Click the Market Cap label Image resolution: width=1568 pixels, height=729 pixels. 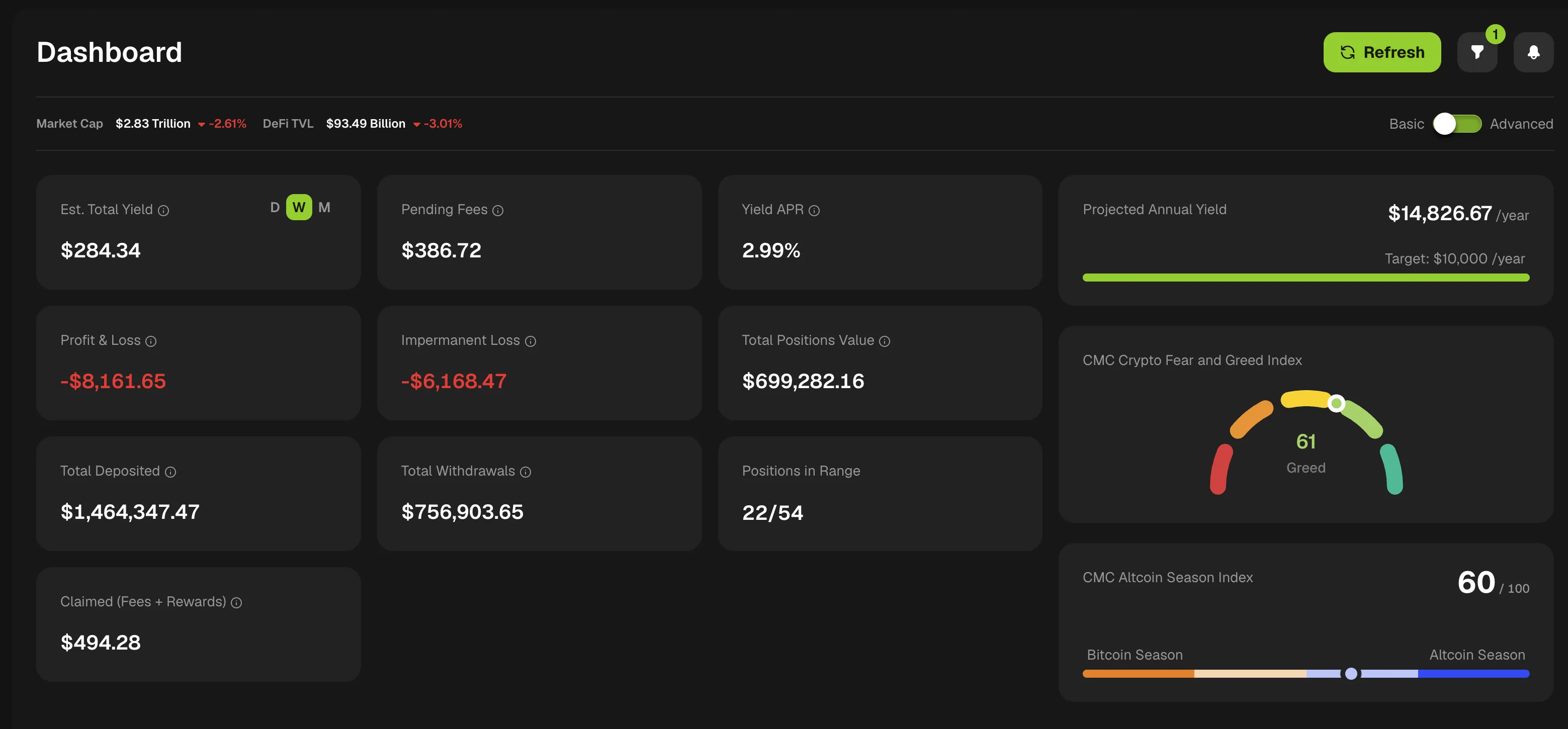click(69, 124)
